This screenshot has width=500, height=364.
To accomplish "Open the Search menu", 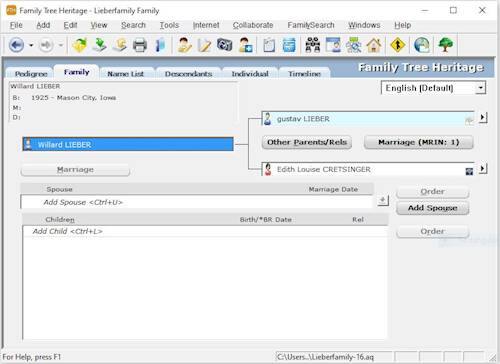I will tap(133, 25).
